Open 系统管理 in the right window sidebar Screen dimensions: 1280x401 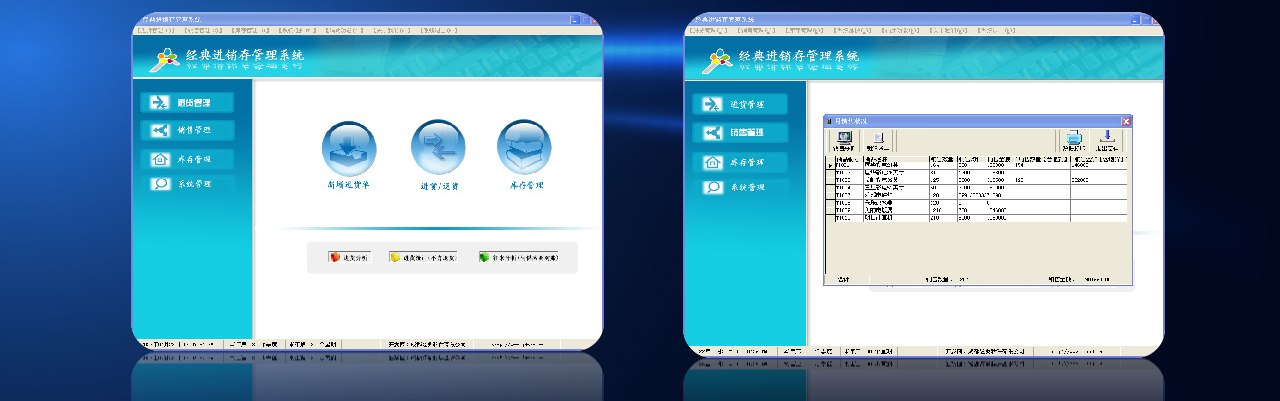click(x=740, y=187)
